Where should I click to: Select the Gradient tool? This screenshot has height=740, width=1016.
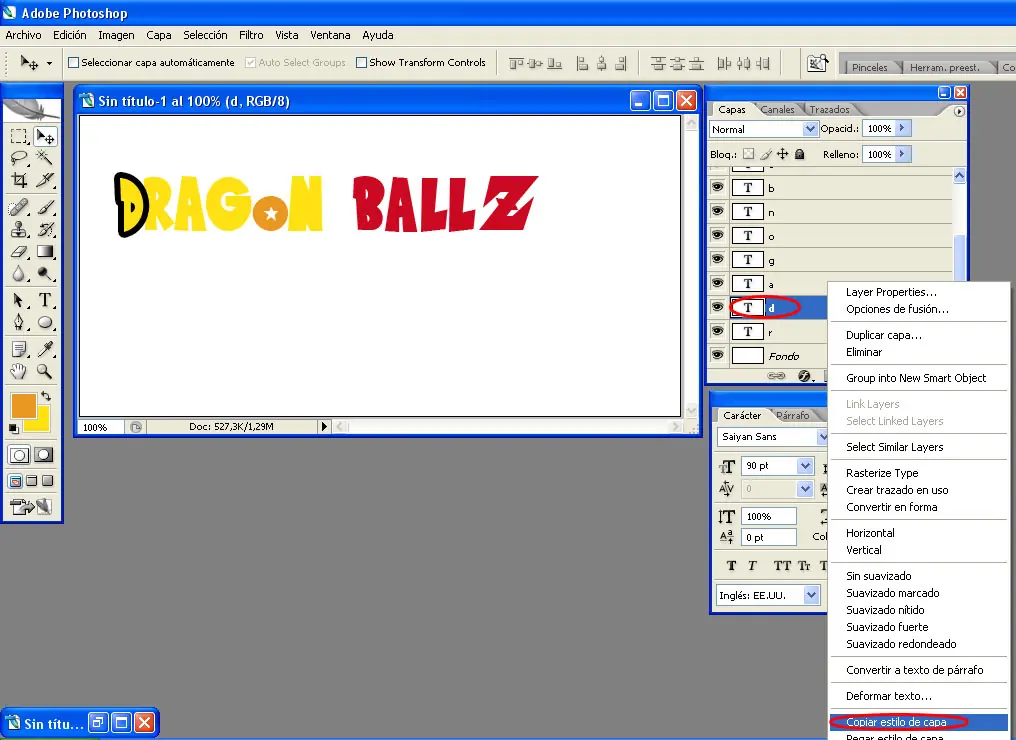(45, 251)
